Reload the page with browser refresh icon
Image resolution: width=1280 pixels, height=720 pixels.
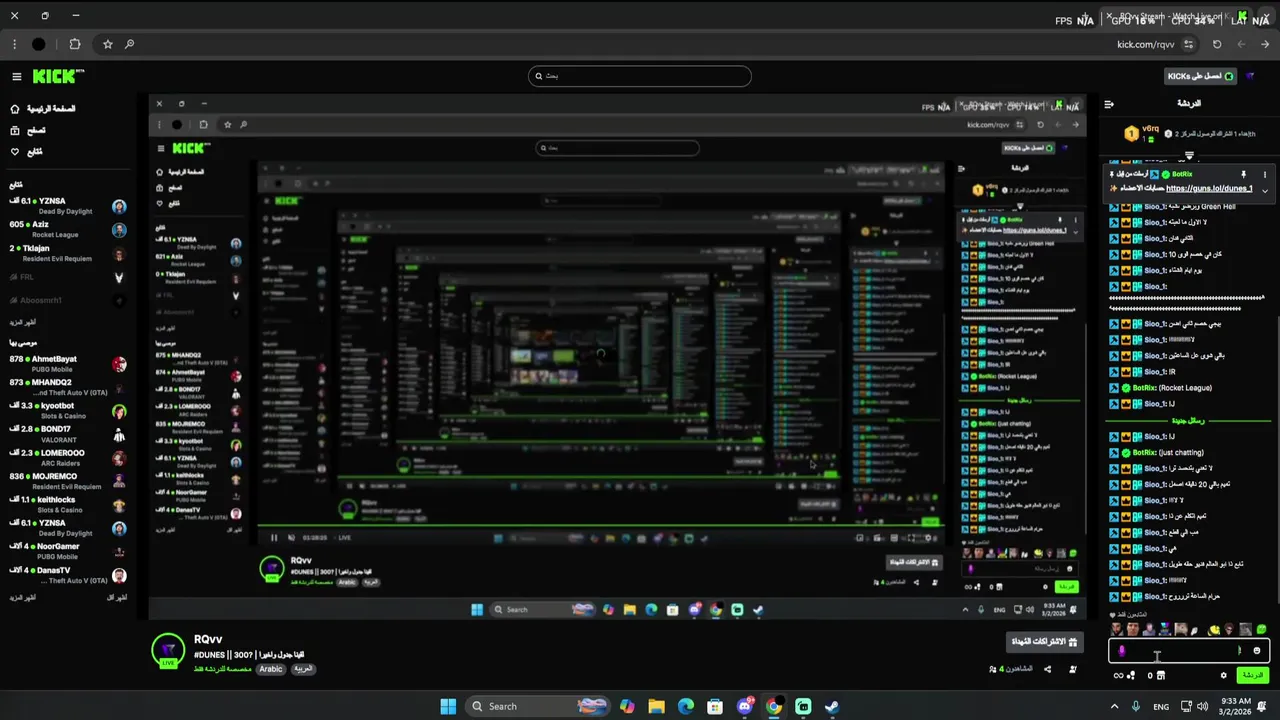tap(1217, 44)
